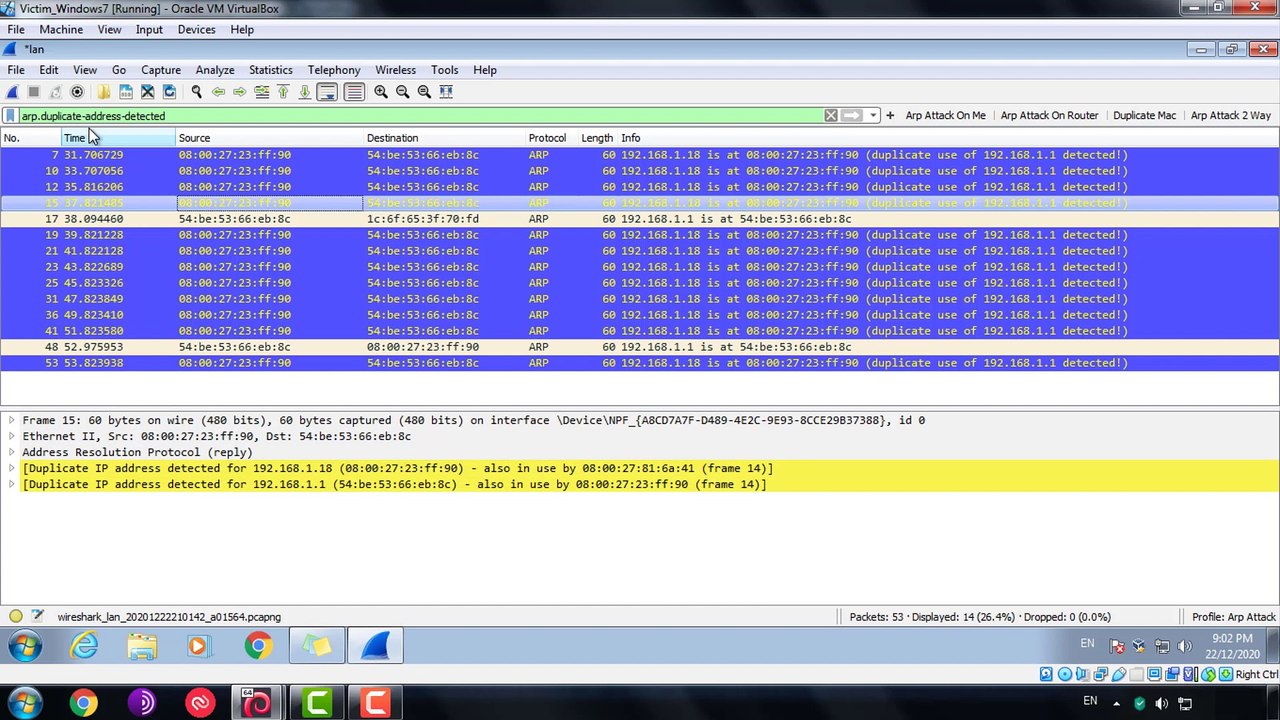
Task: Open display filter history dropdown
Action: [x=873, y=116]
